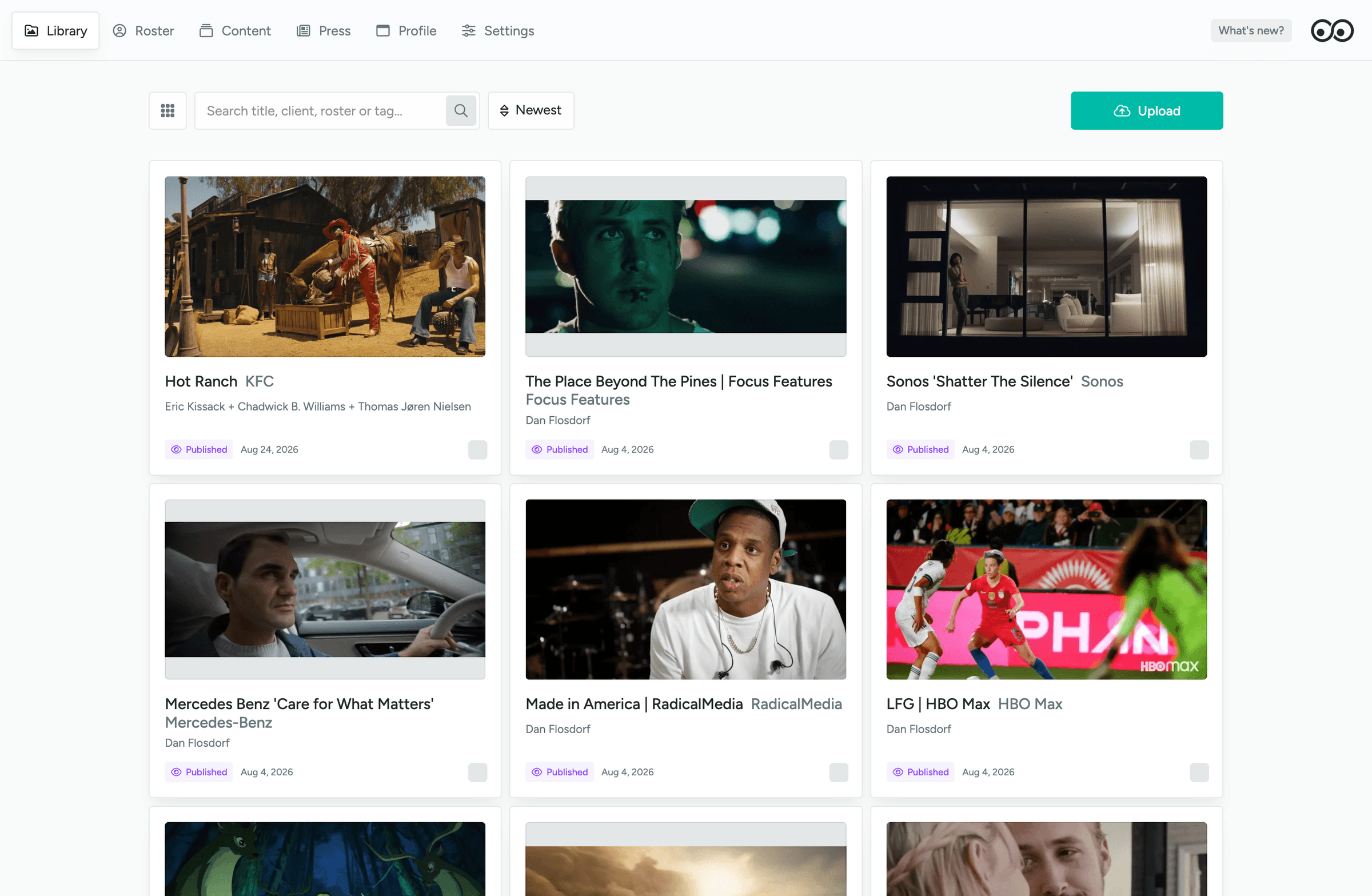Image resolution: width=1372 pixels, height=896 pixels.
Task: Select the Sonos 'Shatter The Silence' checkbox
Action: pyautogui.click(x=1199, y=449)
